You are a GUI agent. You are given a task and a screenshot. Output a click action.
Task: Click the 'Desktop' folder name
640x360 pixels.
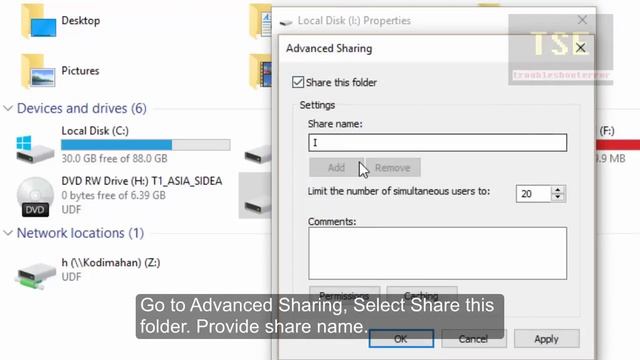(81, 21)
